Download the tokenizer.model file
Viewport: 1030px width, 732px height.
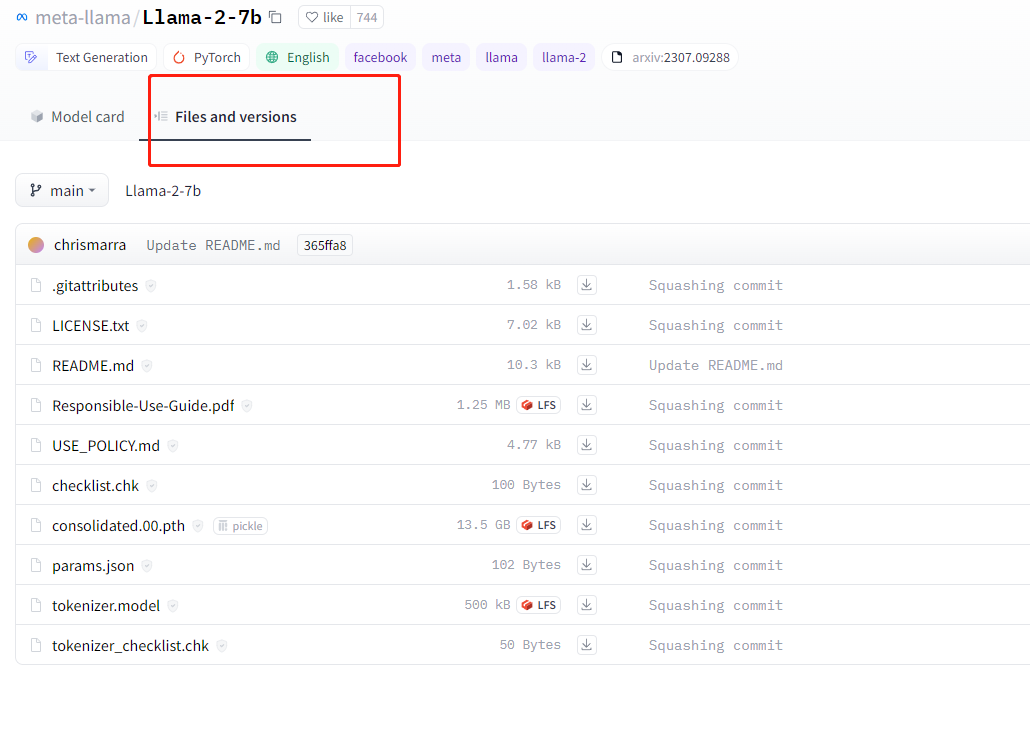point(587,605)
